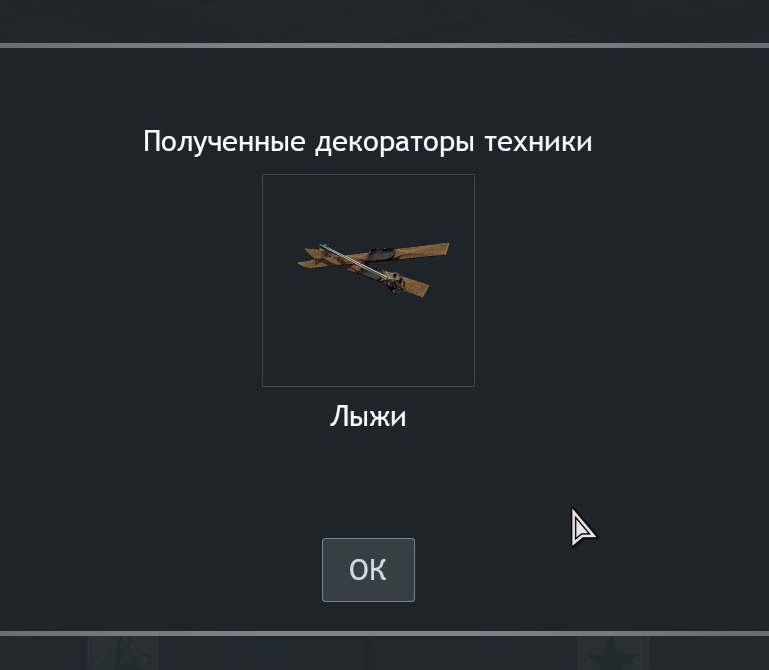Click the dimmed star icon below the dialog
The height and width of the screenshot is (670, 769).
[x=613, y=653]
